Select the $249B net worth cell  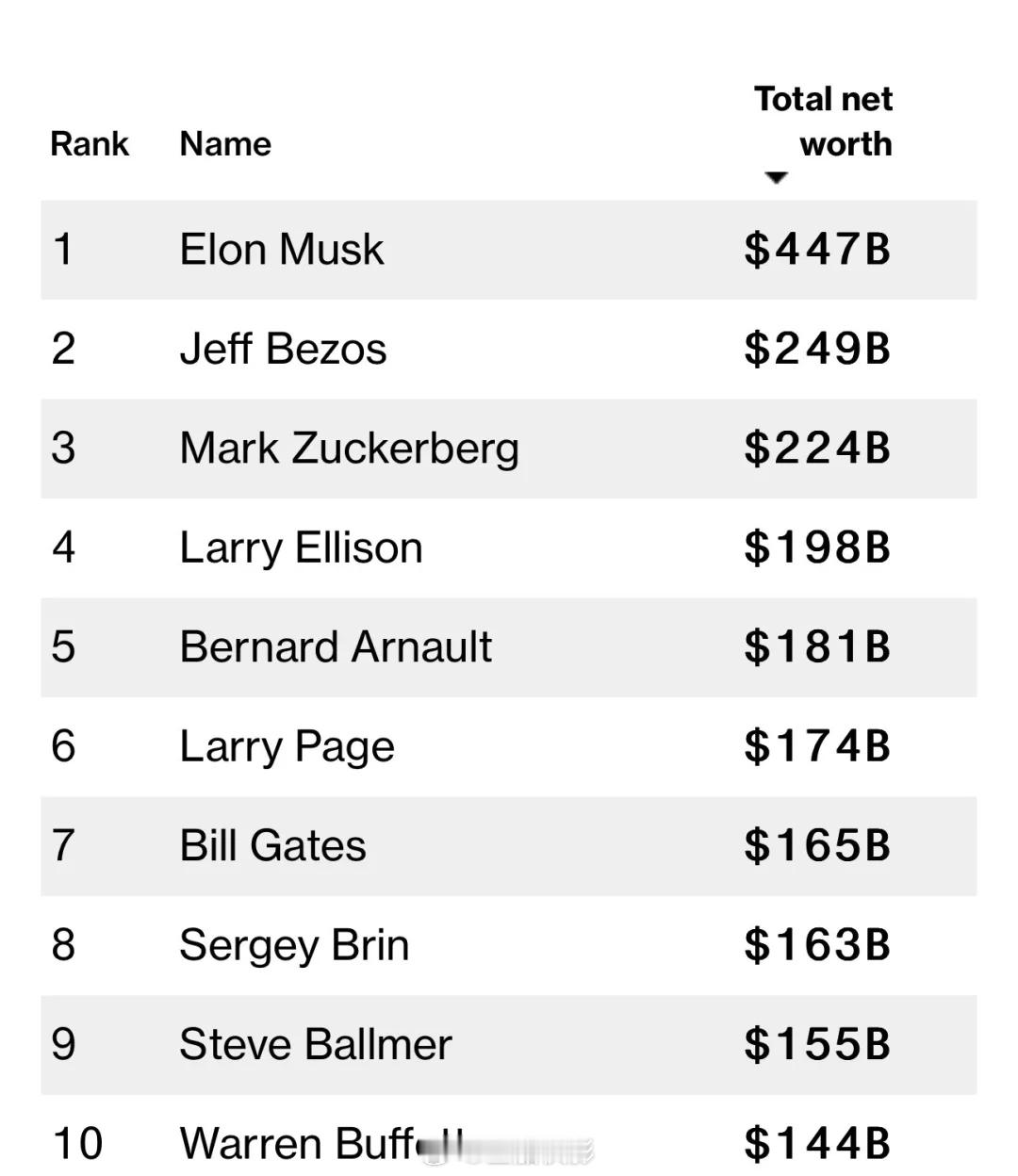coord(816,349)
